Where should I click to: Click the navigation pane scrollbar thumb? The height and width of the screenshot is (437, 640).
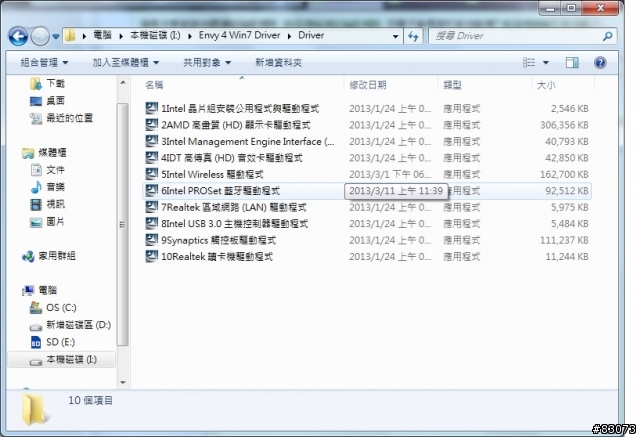click(122, 224)
